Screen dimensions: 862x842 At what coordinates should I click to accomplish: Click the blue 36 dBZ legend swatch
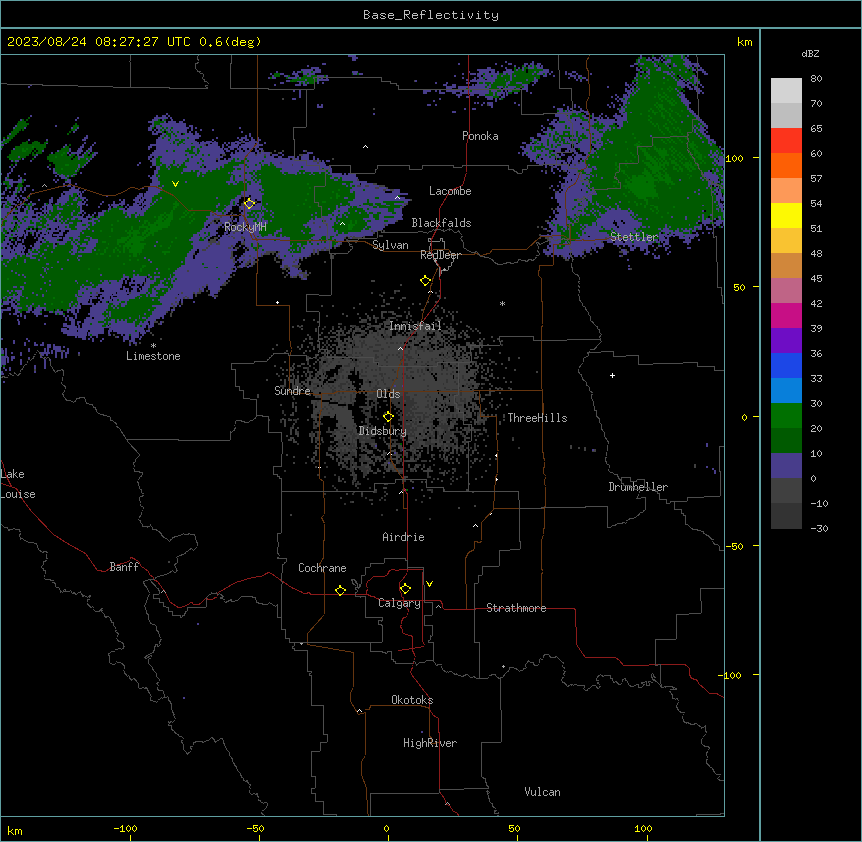(x=786, y=365)
